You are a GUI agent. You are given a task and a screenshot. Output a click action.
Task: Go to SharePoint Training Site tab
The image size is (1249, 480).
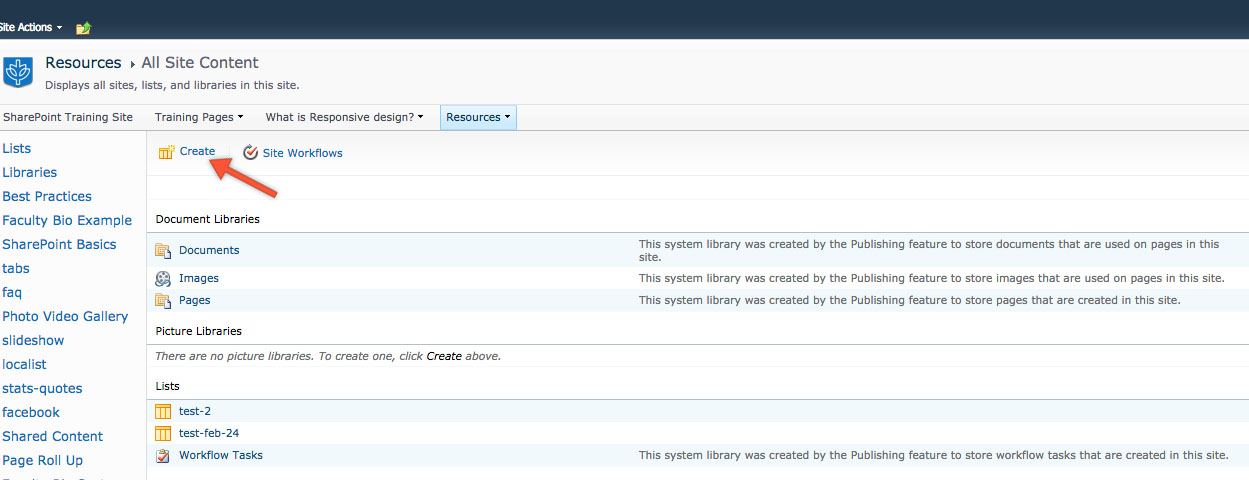point(68,117)
